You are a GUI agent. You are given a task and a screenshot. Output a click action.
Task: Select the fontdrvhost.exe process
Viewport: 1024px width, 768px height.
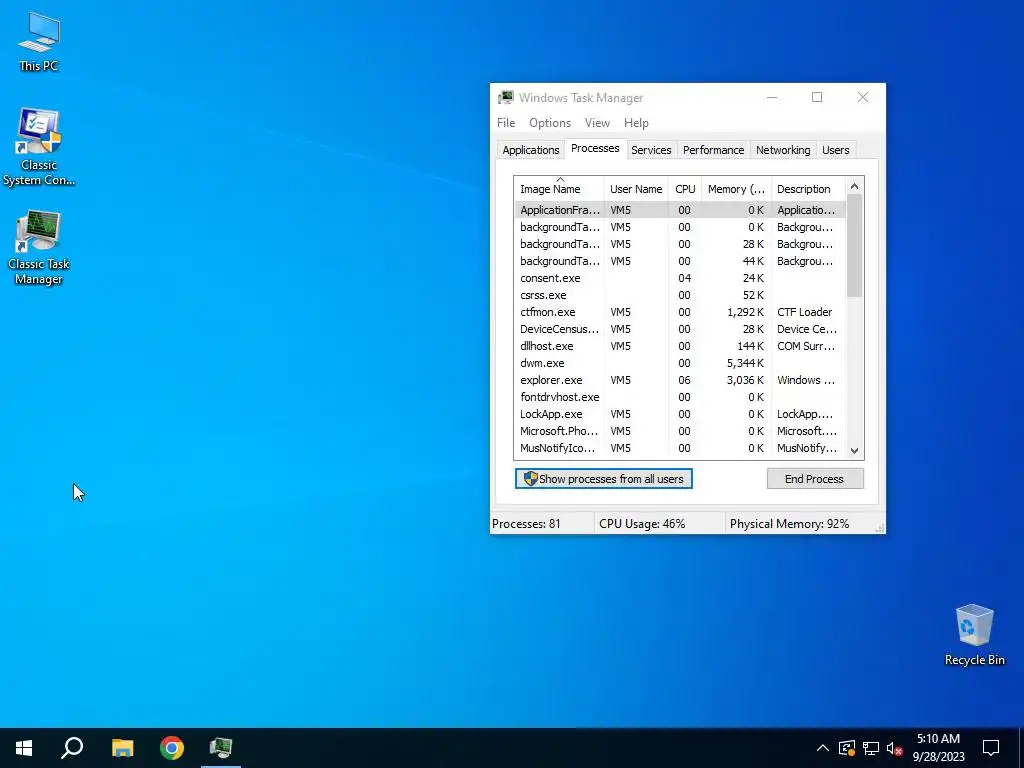679,397
